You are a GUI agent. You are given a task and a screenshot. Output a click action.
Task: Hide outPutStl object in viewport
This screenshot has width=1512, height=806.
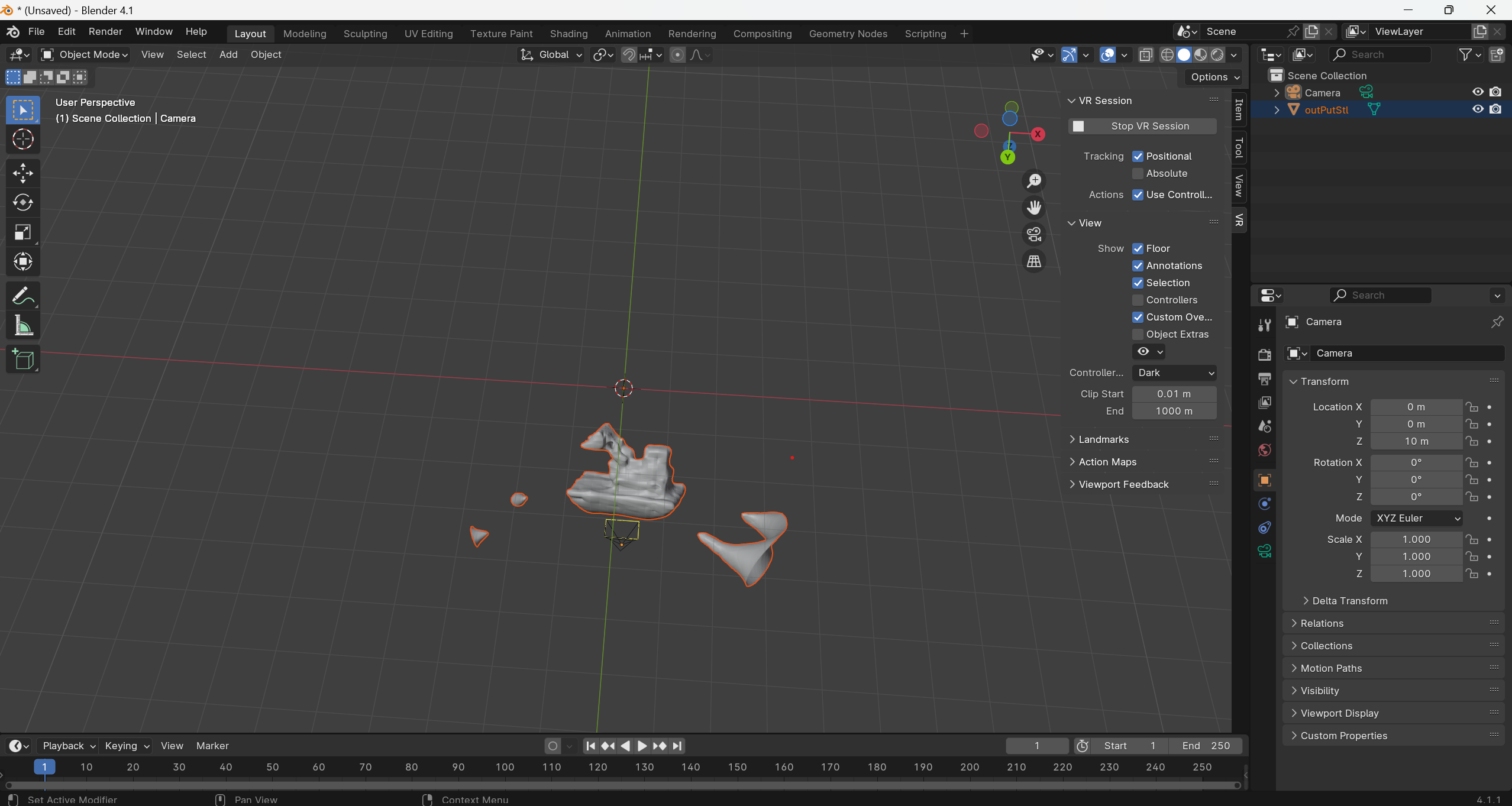1478,109
